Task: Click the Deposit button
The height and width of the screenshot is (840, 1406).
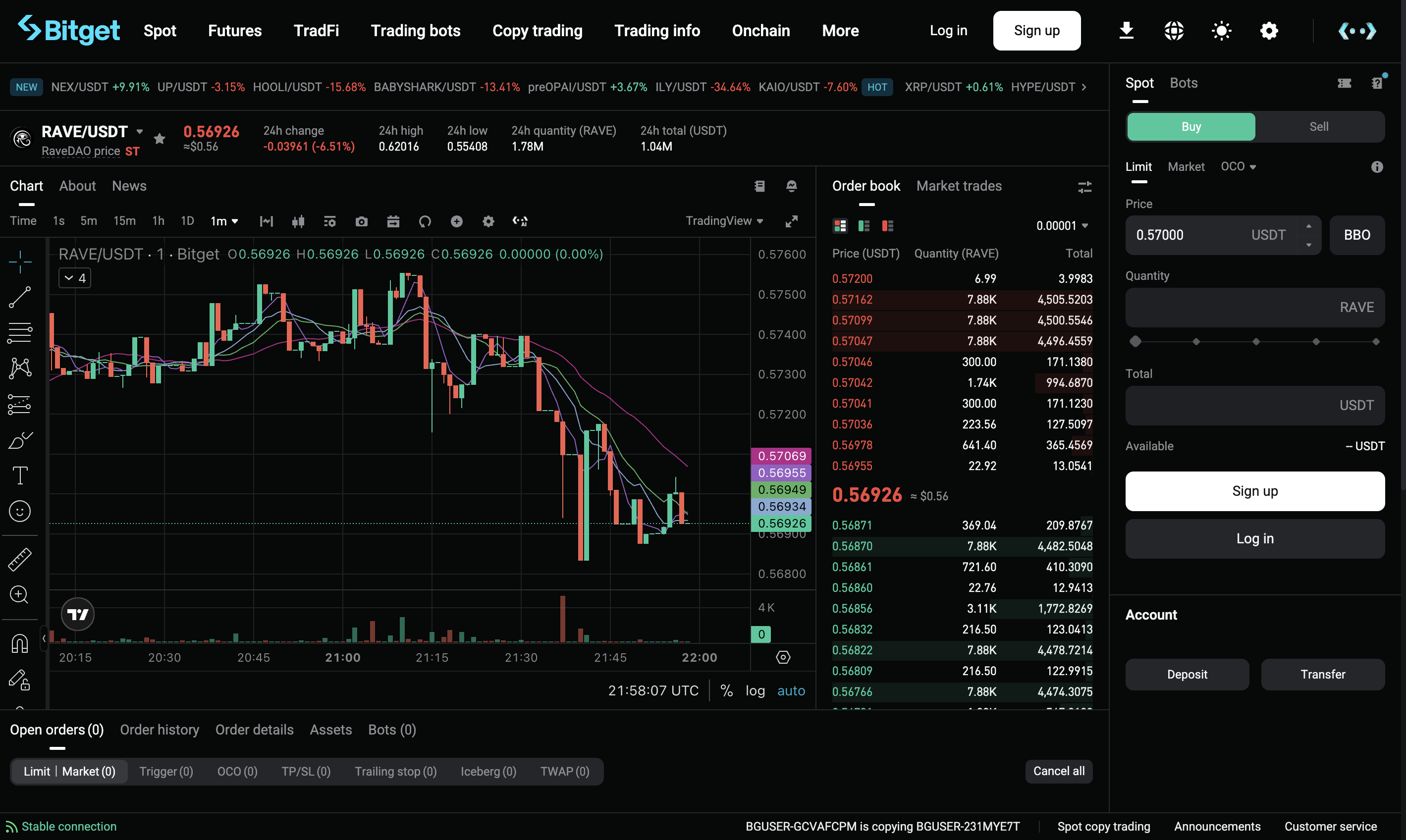Action: coord(1187,674)
